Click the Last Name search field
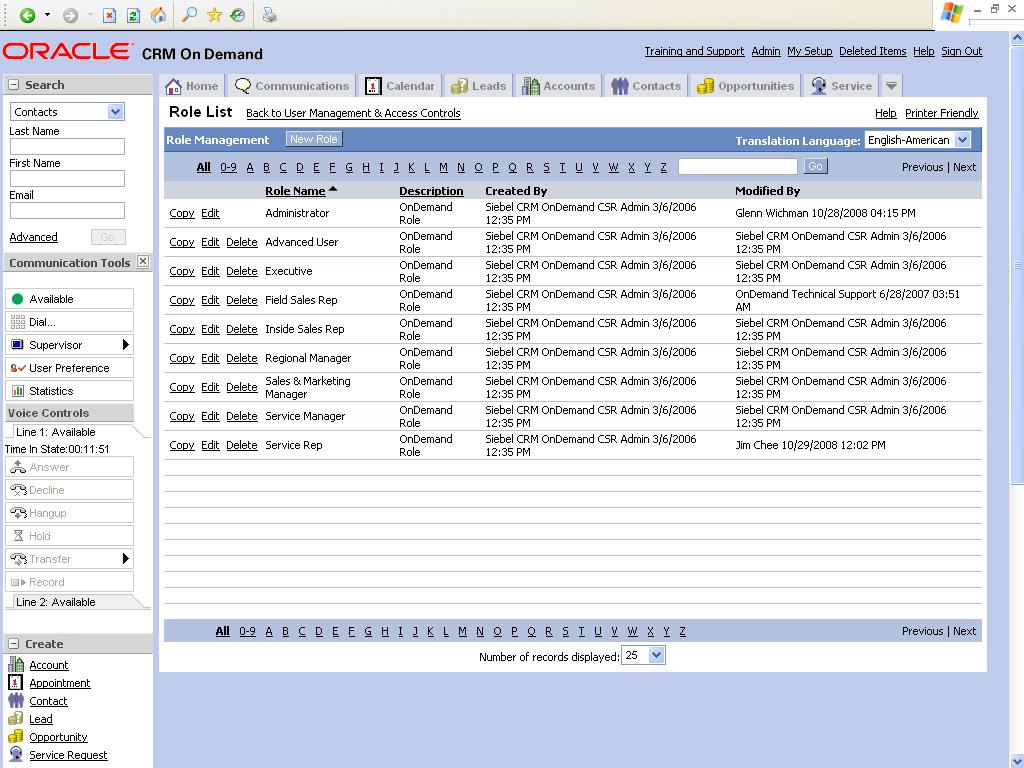Screen dimensions: 1024x768 click(x=67, y=146)
